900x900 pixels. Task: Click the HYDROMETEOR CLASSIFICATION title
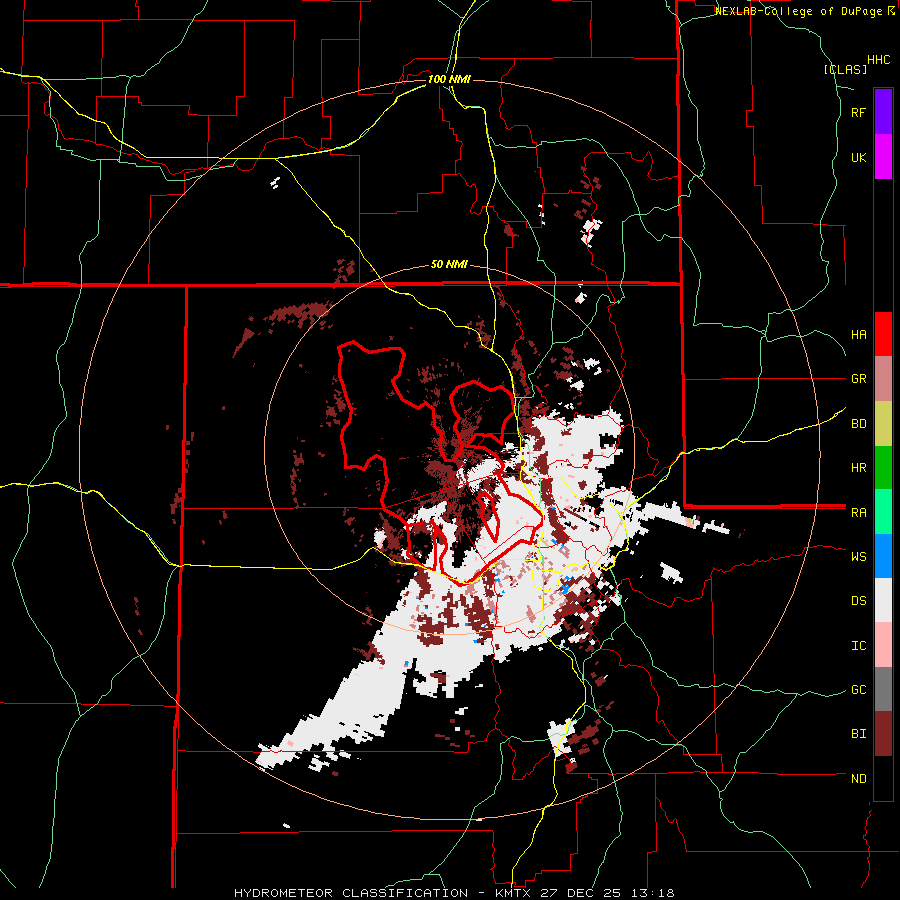click(x=351, y=893)
